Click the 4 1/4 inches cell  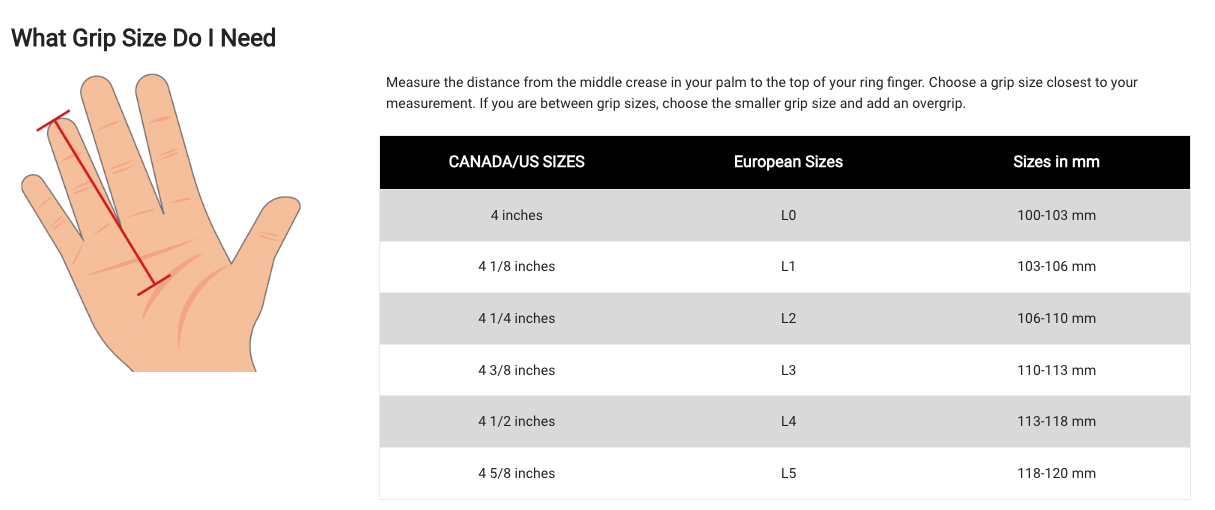(x=516, y=319)
